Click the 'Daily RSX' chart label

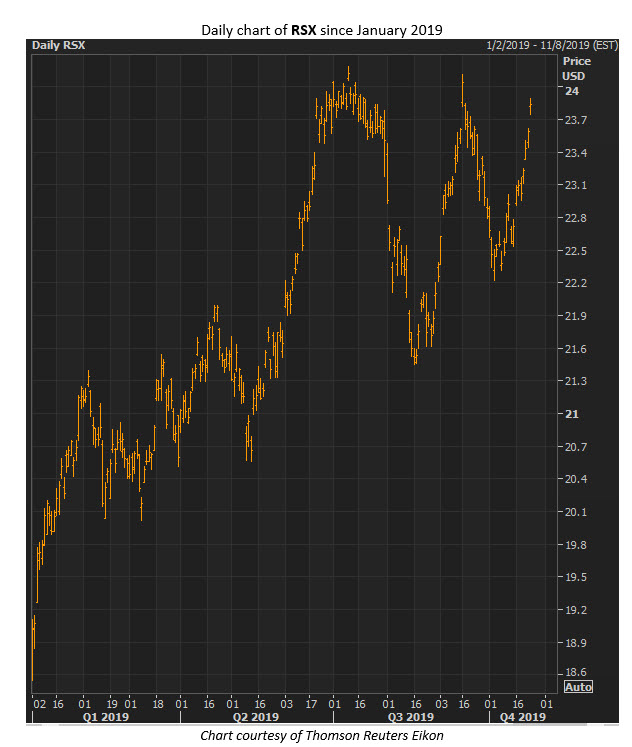tap(58, 45)
